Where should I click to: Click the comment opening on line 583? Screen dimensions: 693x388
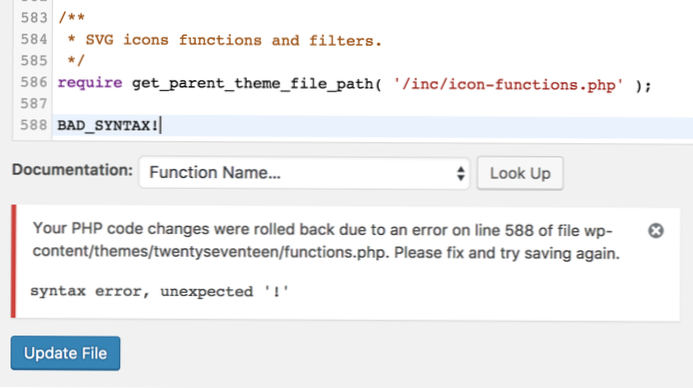pos(71,18)
